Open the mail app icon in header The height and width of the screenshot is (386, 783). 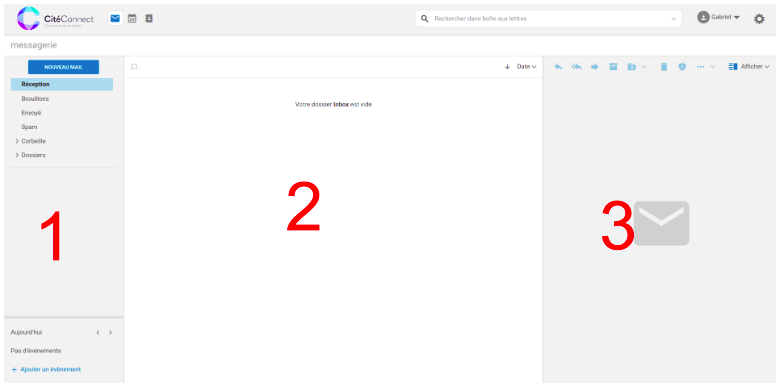tap(115, 18)
